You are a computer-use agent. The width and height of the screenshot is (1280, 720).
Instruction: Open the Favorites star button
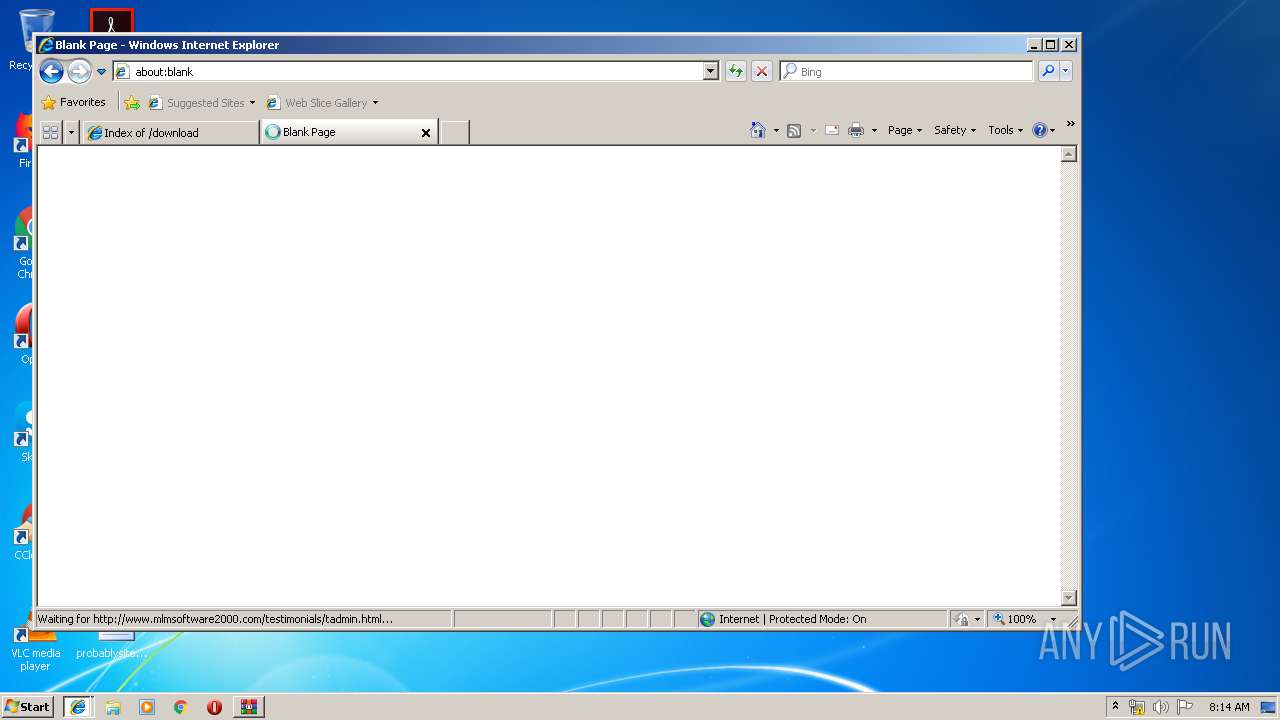tap(73, 102)
